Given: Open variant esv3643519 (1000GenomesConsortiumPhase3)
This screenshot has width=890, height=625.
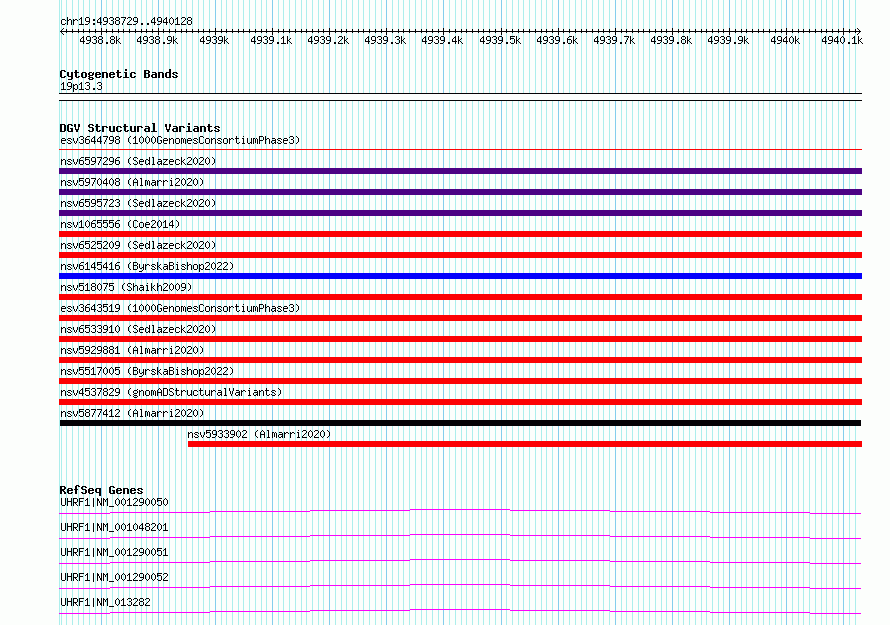Looking at the screenshot, I should pyautogui.click(x=180, y=308).
